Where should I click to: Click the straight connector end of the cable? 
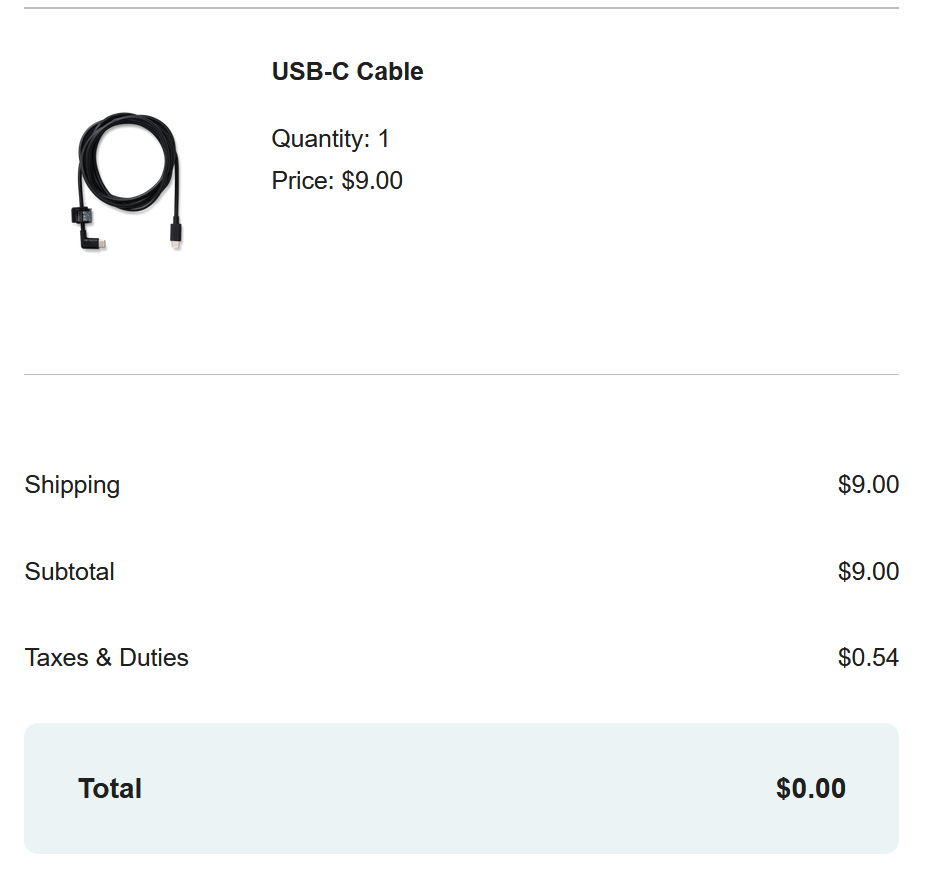point(175,233)
